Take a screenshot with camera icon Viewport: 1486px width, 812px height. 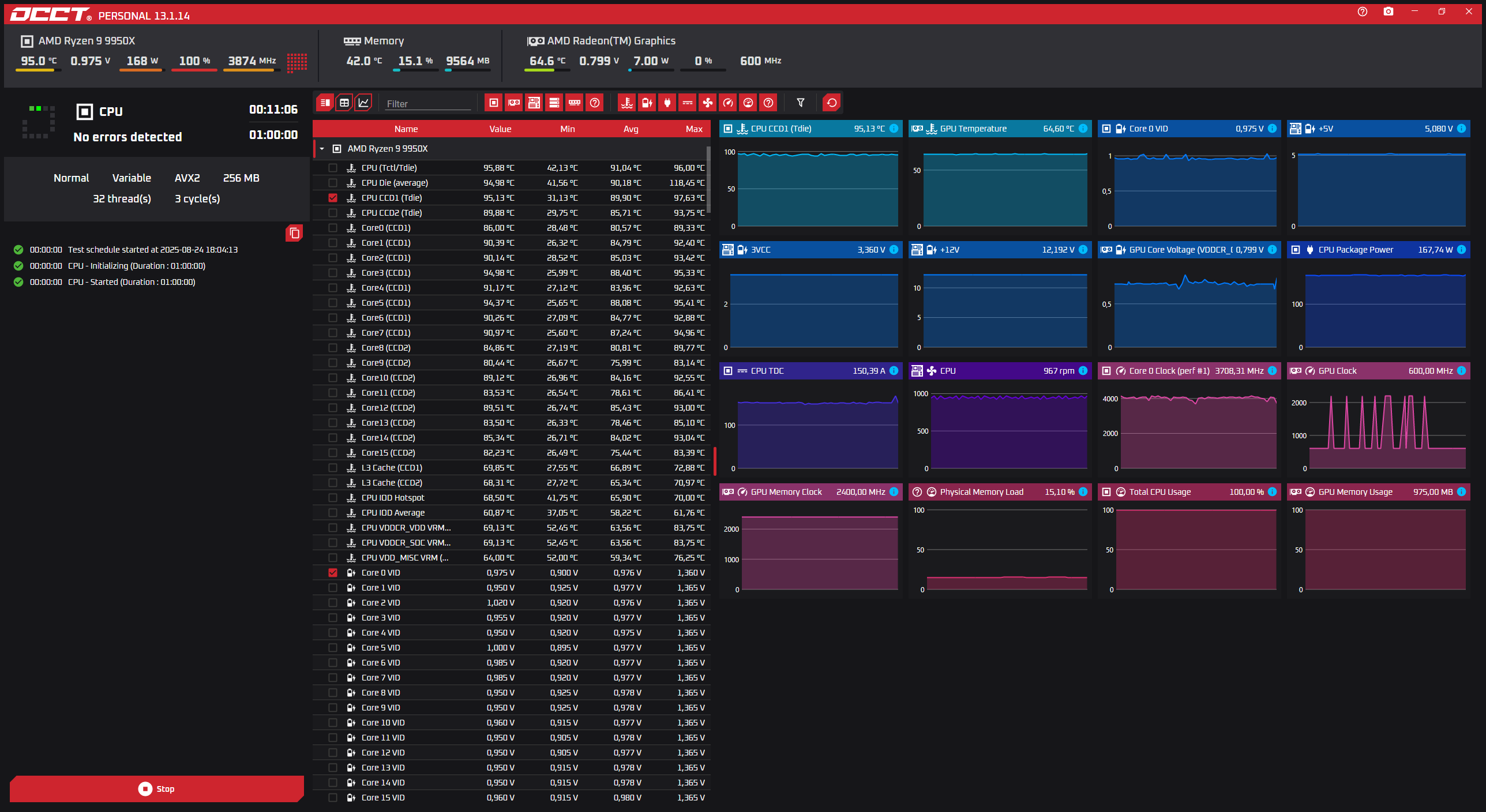pyautogui.click(x=1388, y=12)
